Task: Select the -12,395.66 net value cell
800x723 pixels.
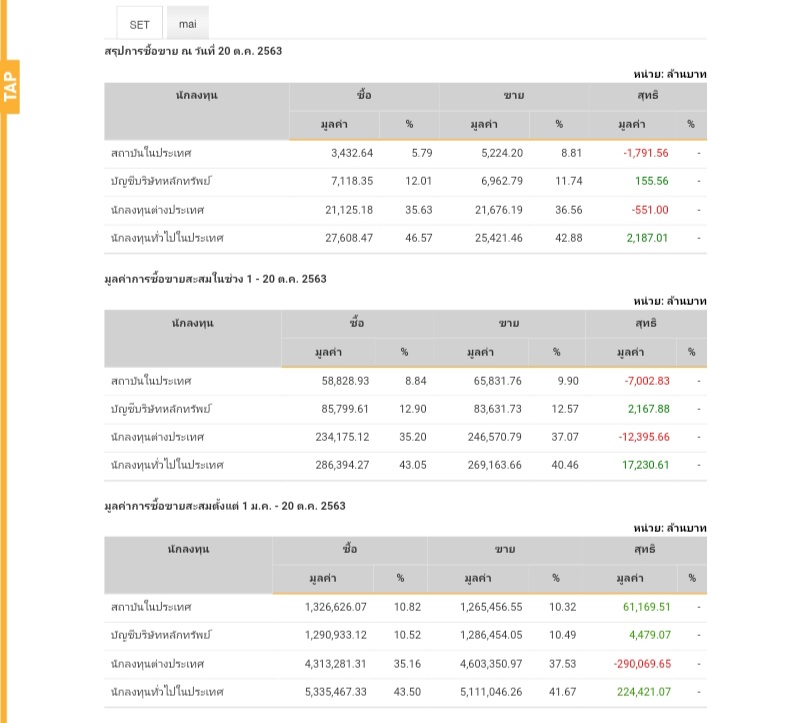Action: (x=644, y=437)
